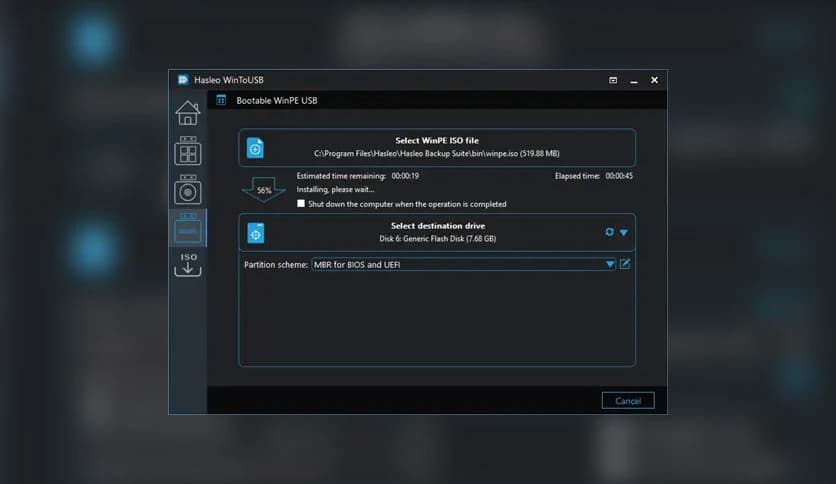Click the Partition scheme label
Screen dimensions: 836x484
tap(276, 264)
